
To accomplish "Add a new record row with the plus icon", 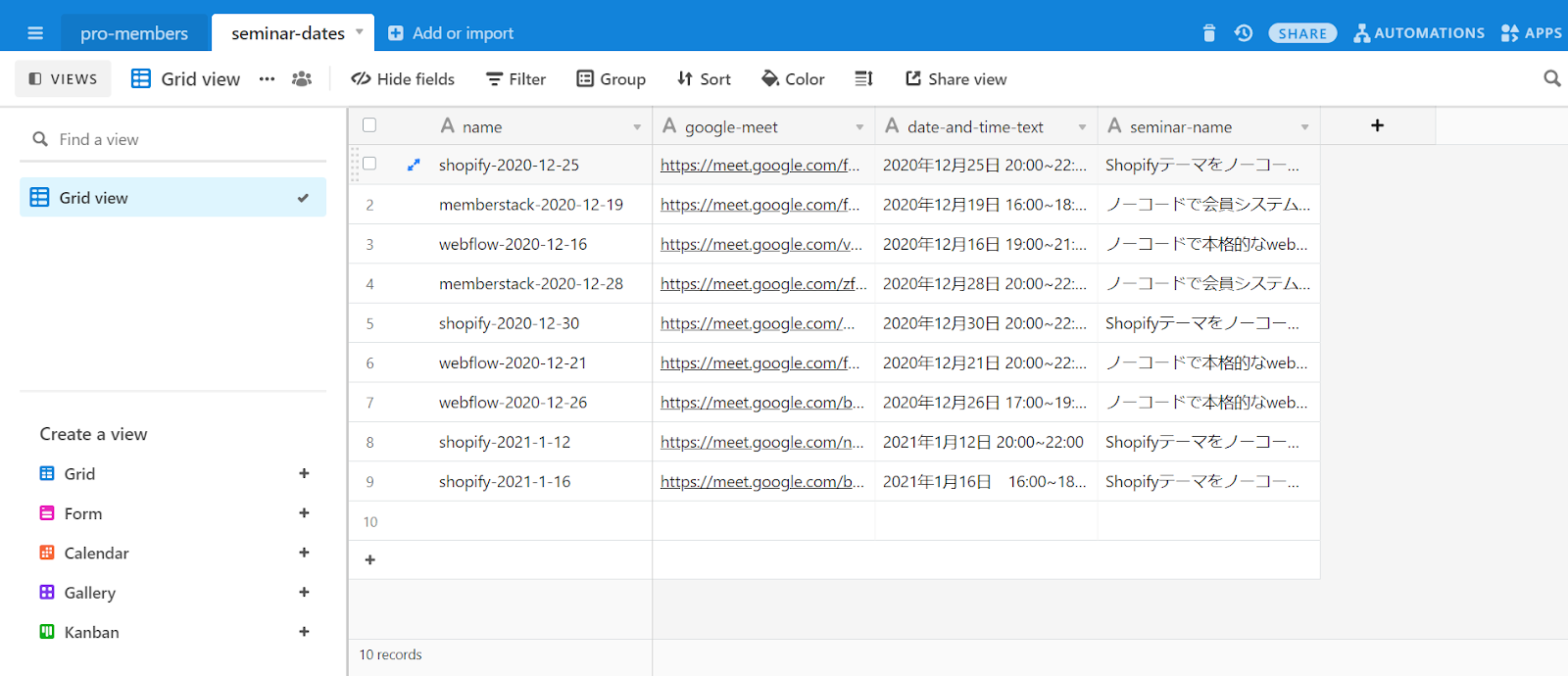I will click(x=369, y=559).
